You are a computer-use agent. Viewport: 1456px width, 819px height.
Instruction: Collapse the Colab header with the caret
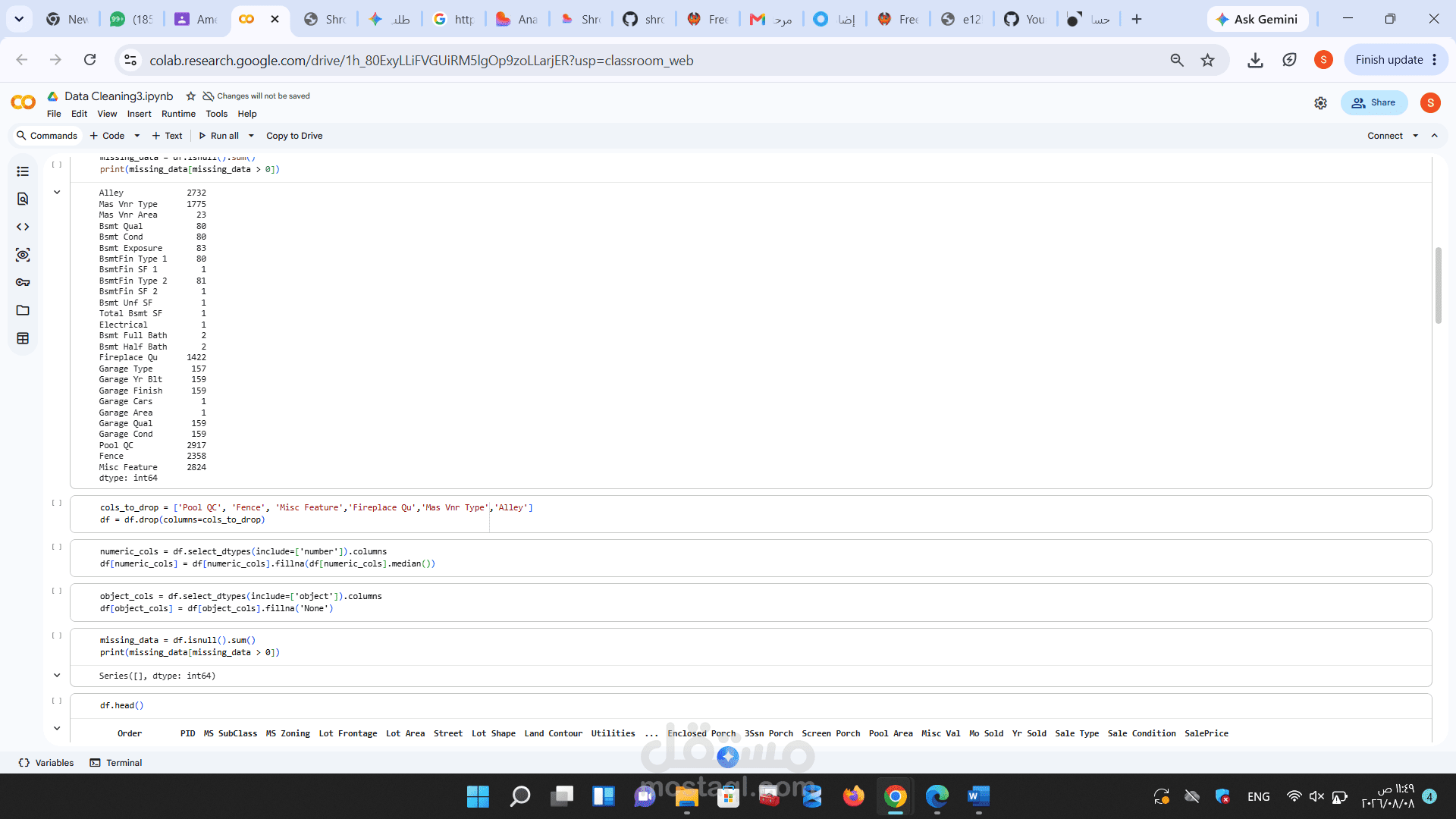pos(1435,136)
